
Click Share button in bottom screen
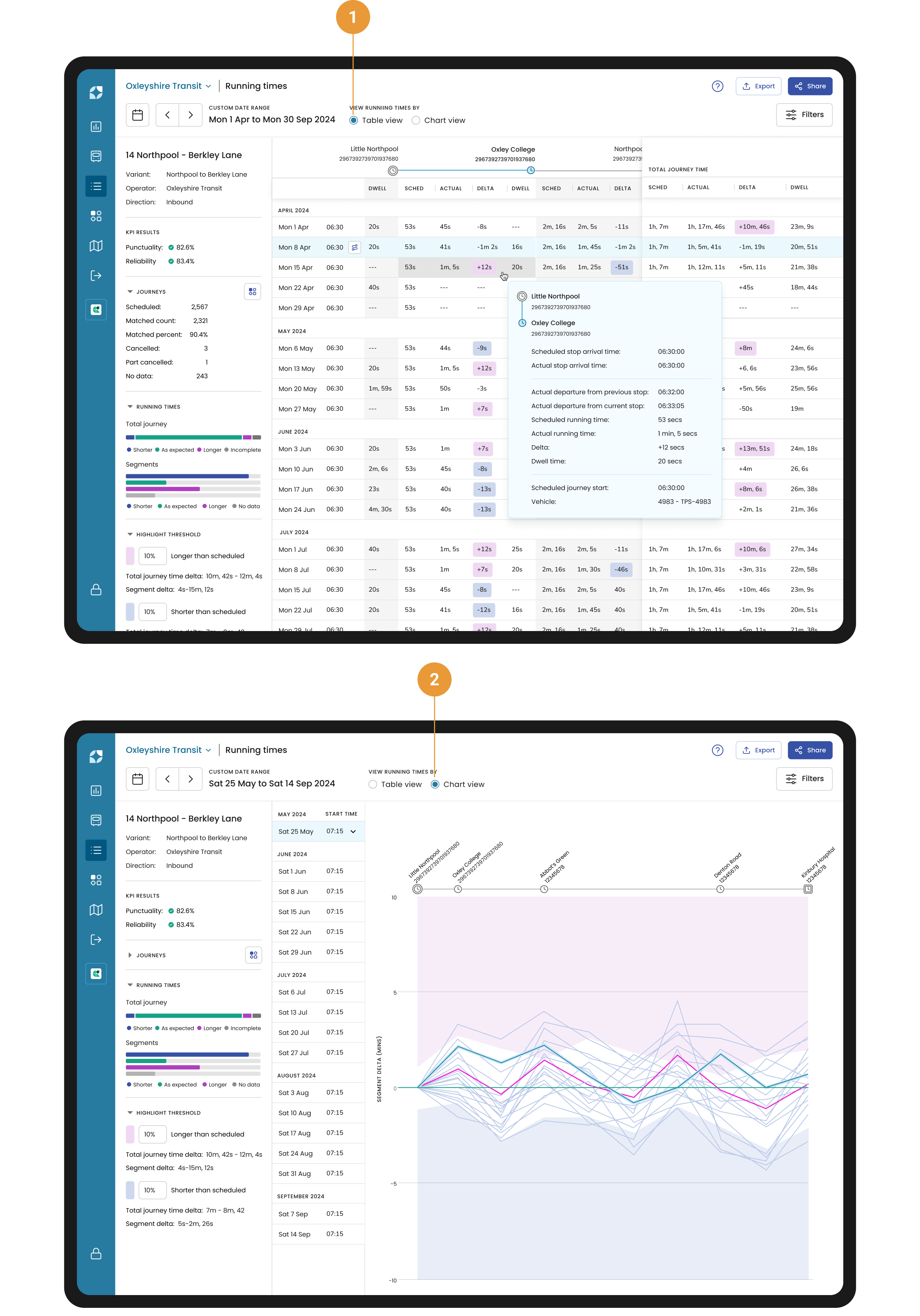(x=810, y=750)
